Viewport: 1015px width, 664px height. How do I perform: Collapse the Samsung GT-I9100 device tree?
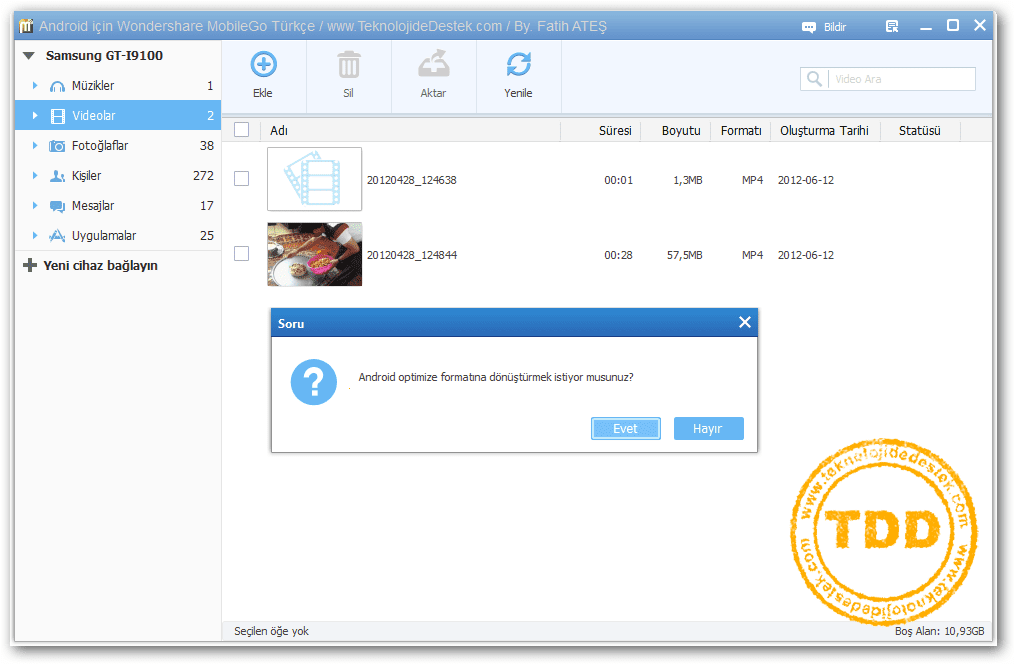(x=28, y=56)
